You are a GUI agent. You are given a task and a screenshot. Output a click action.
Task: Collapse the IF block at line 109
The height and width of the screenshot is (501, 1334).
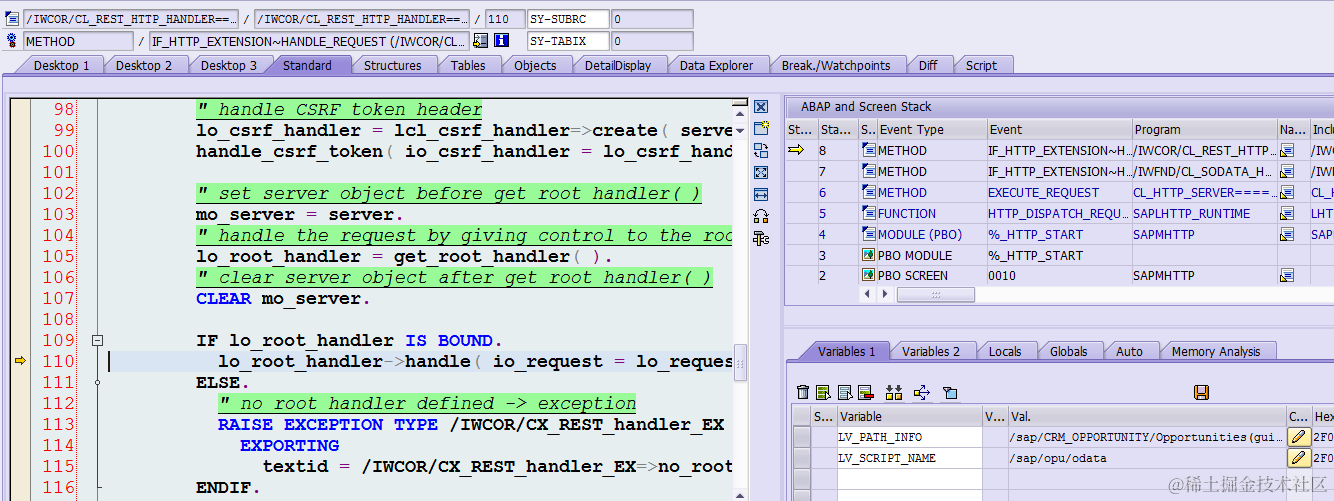[97, 340]
